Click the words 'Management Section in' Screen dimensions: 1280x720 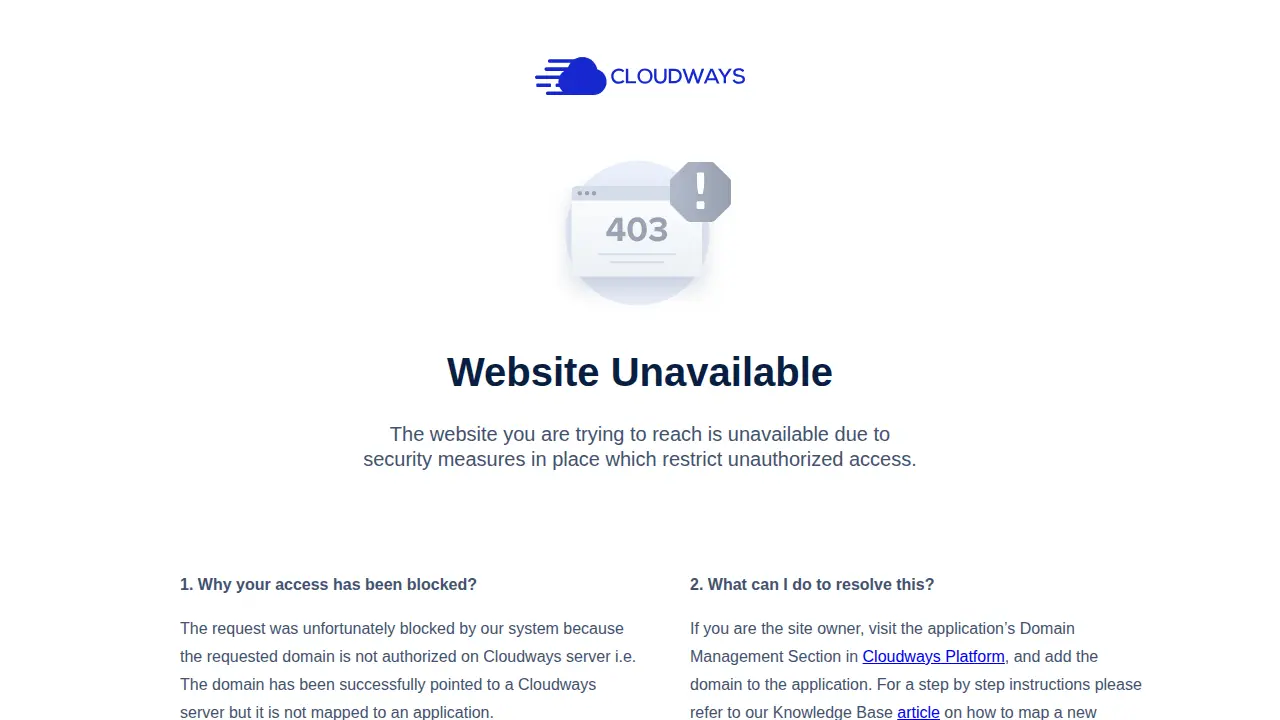[x=774, y=656]
